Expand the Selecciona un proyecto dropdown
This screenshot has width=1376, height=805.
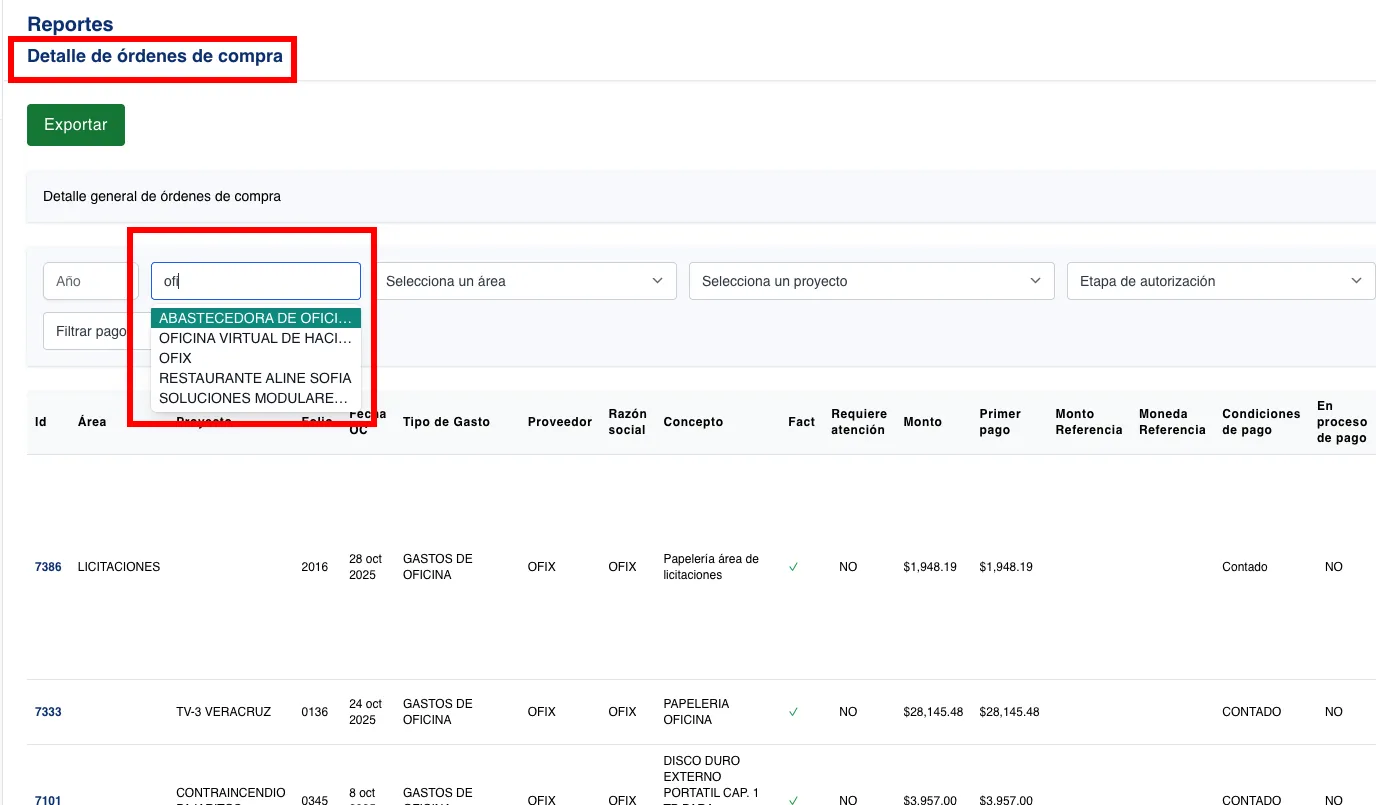871,281
